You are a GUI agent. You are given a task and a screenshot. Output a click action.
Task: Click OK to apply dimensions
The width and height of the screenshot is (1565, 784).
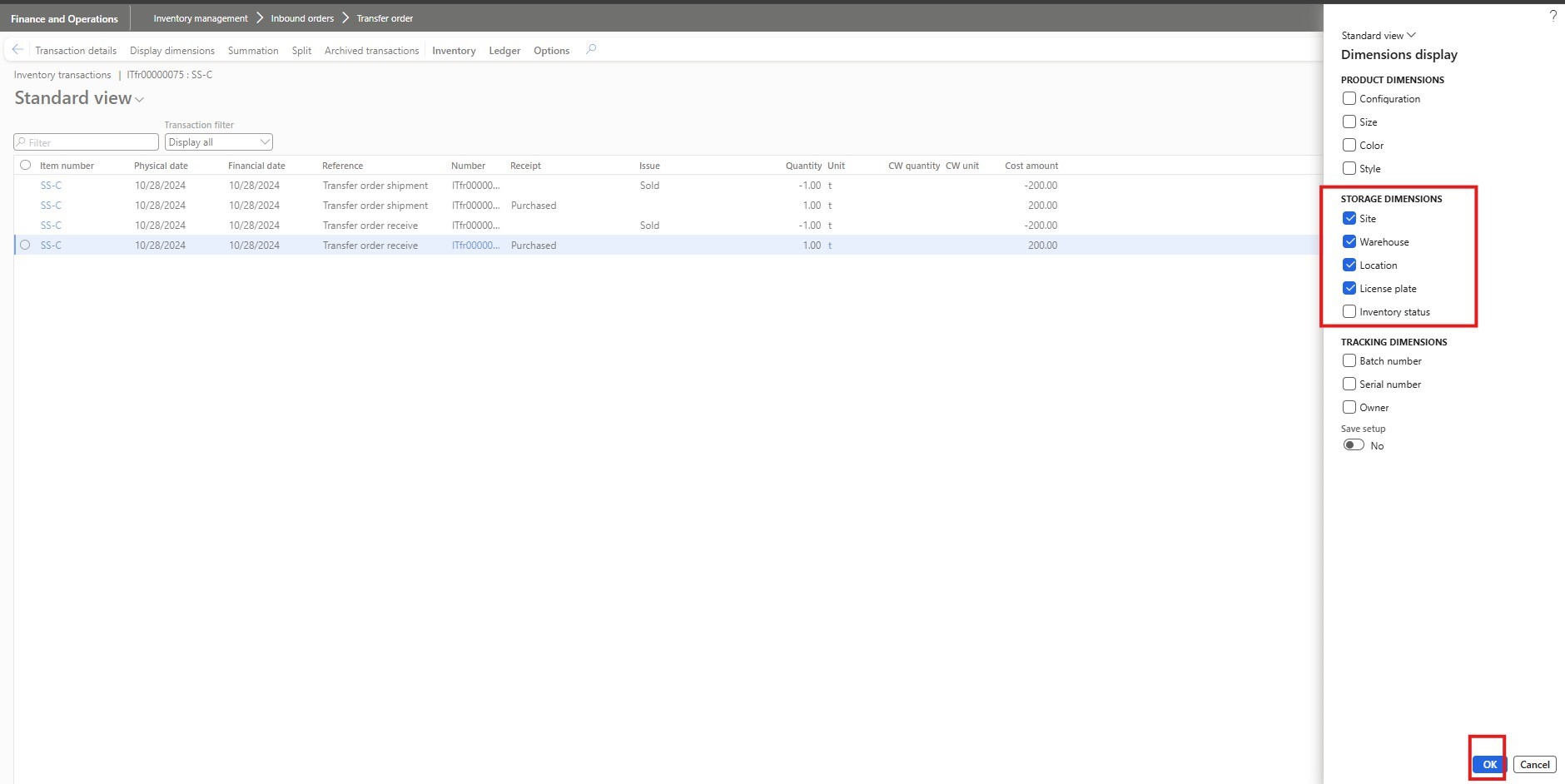coord(1489,764)
